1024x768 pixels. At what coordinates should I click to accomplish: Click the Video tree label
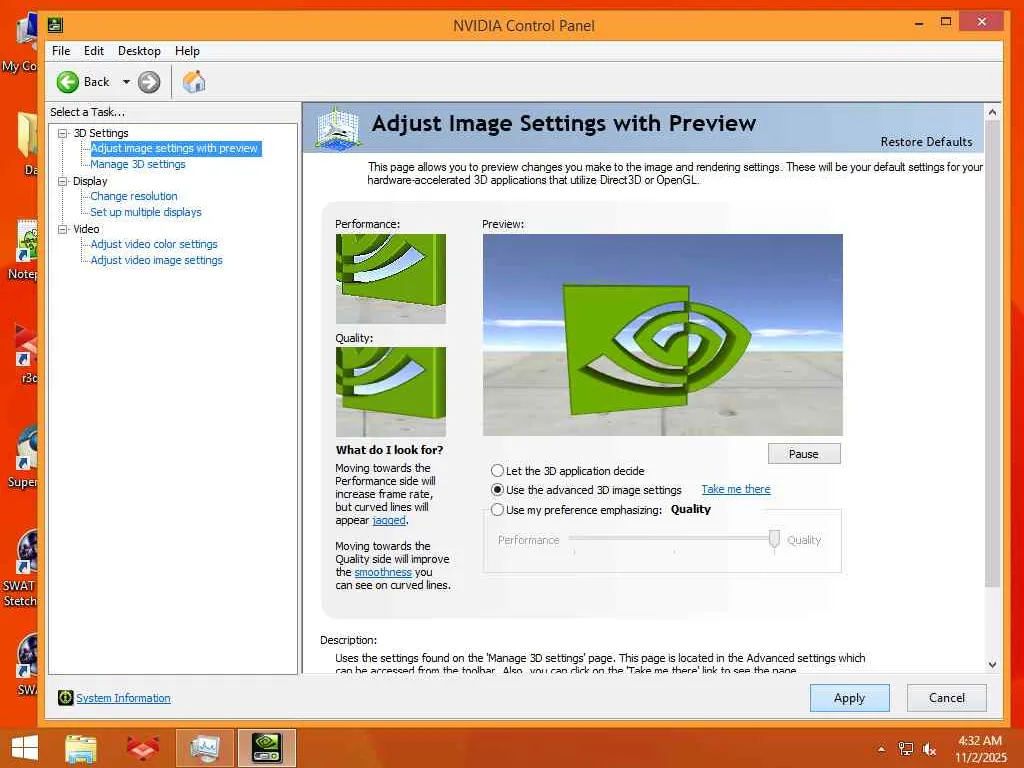86,229
